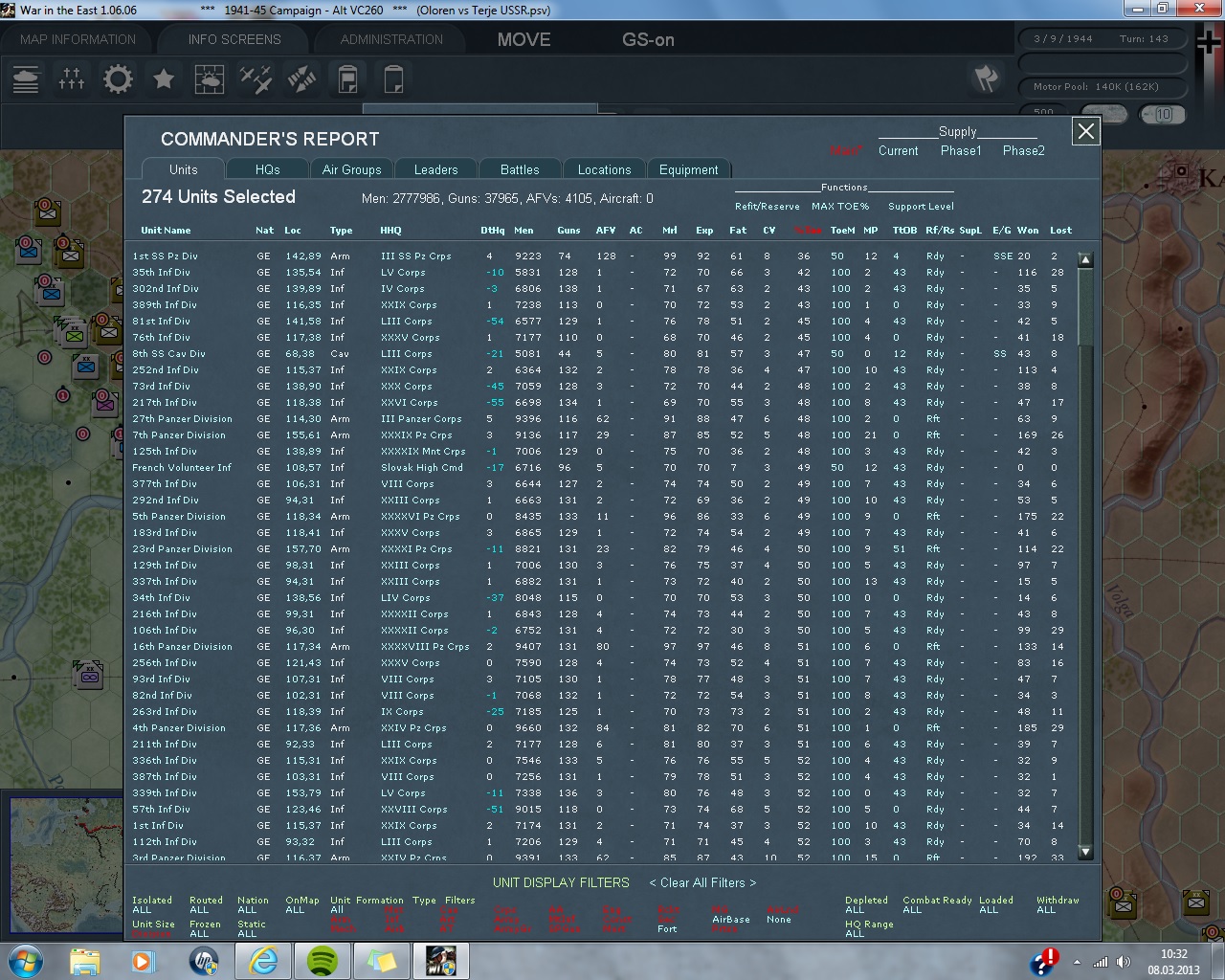This screenshot has width=1225, height=980.
Task: Click the Slovak High Cmd HHQ entry
Action: pos(421,467)
